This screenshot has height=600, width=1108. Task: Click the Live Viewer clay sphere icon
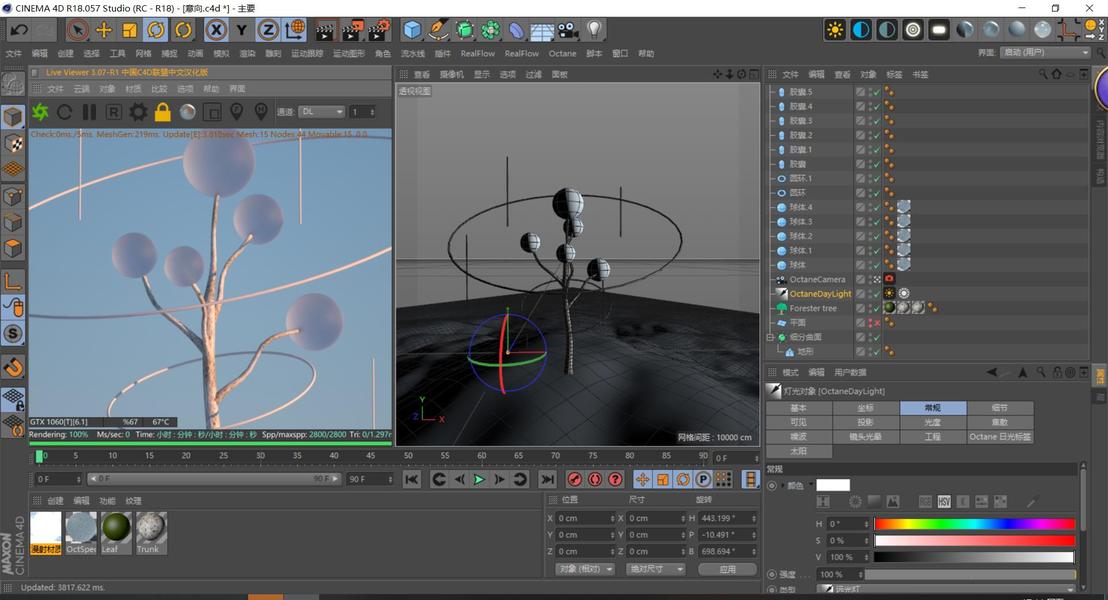pos(187,112)
